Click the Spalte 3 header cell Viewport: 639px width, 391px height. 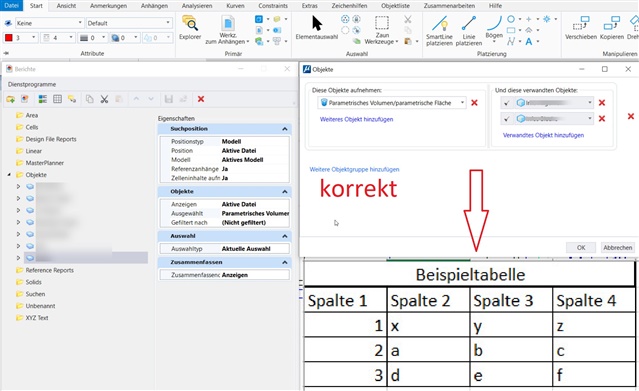pyautogui.click(x=511, y=300)
